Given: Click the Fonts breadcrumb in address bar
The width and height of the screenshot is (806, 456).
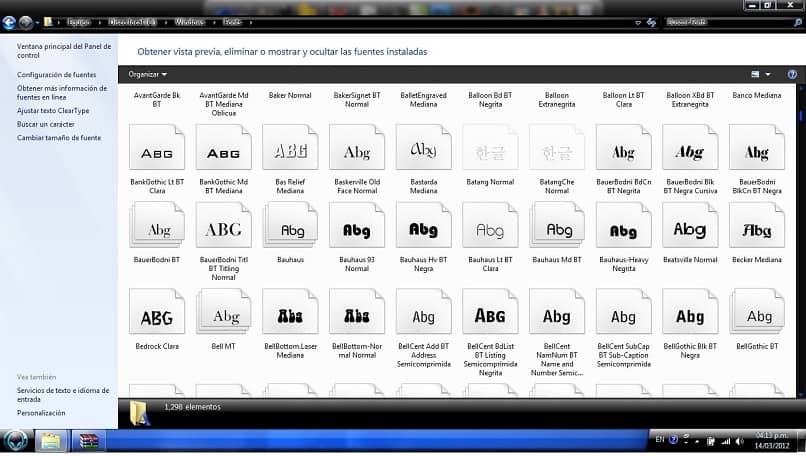Looking at the screenshot, I should click(x=232, y=22).
